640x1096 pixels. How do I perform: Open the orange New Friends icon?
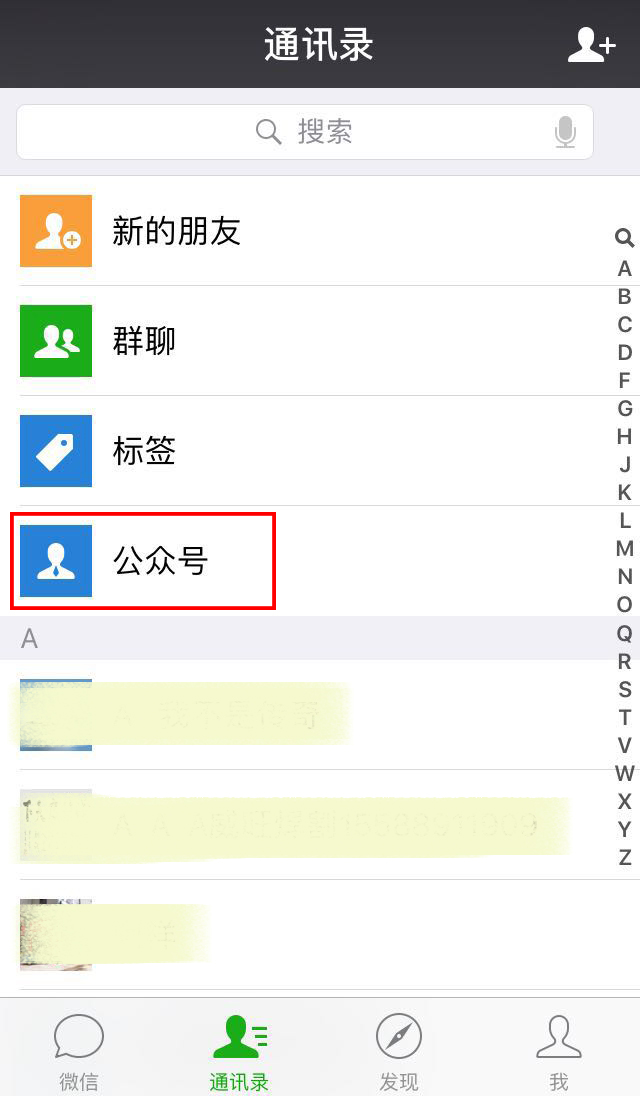pos(56,231)
